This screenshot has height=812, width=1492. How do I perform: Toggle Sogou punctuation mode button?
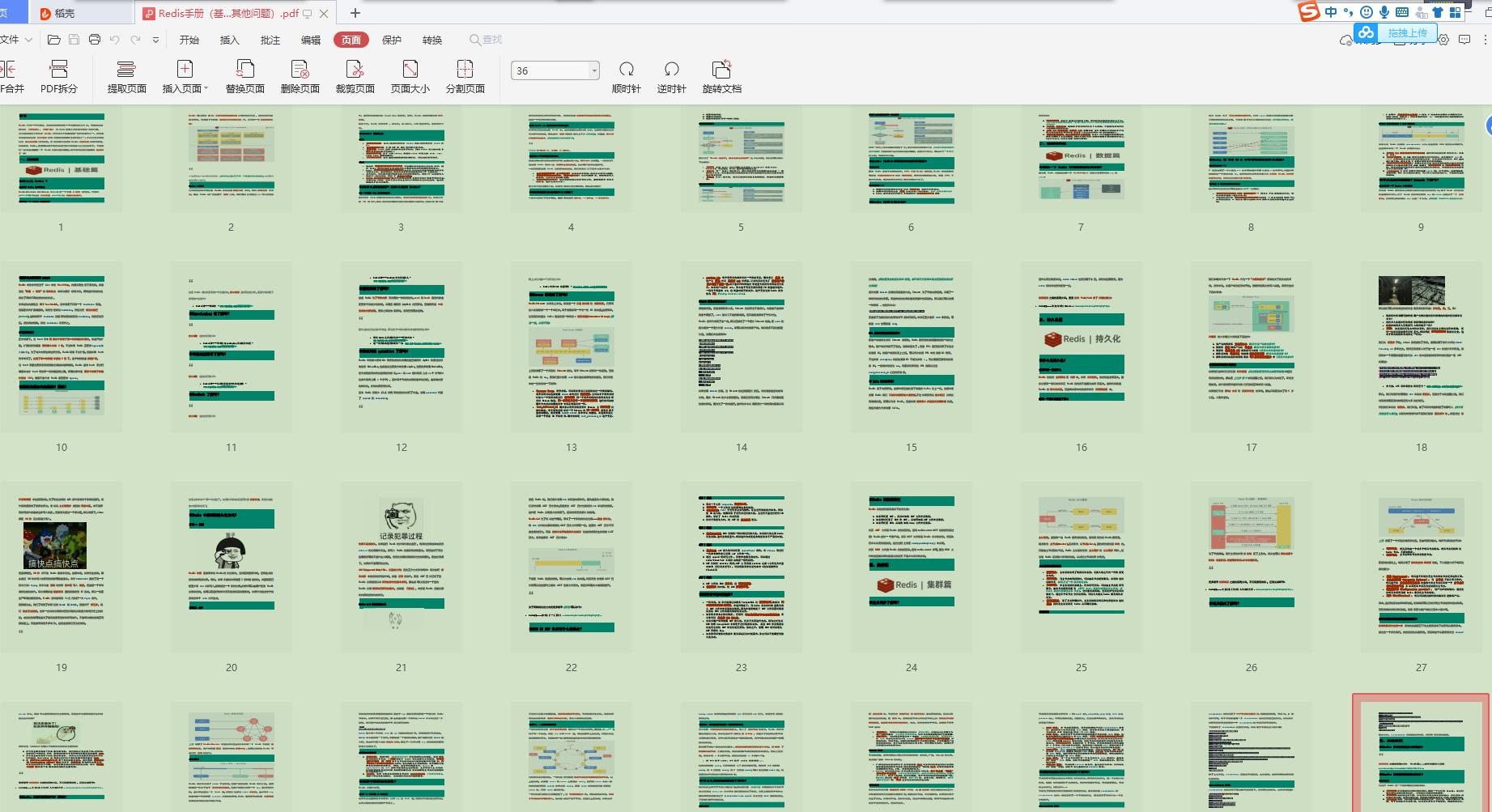click(1348, 12)
